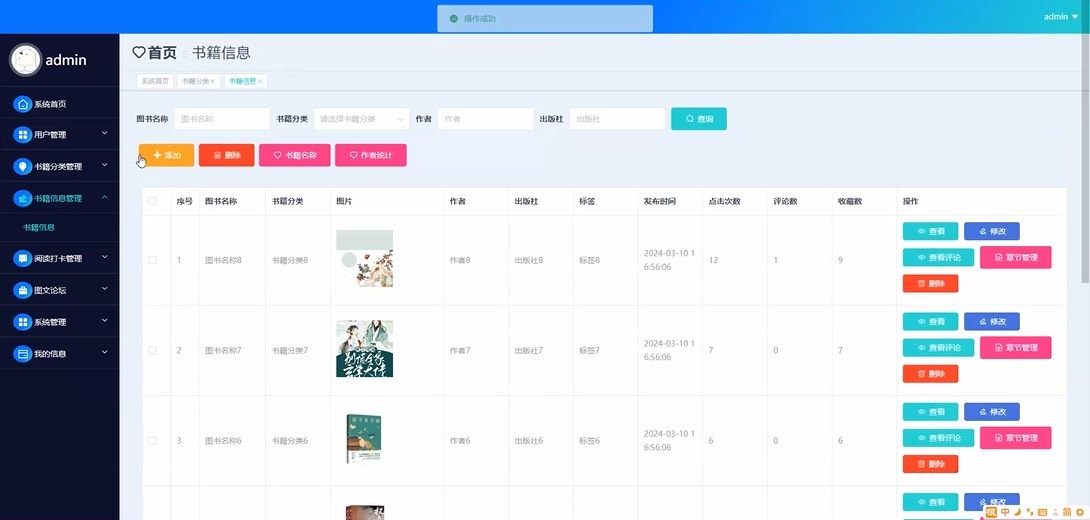Click the orange 添加 add button

[166, 155]
